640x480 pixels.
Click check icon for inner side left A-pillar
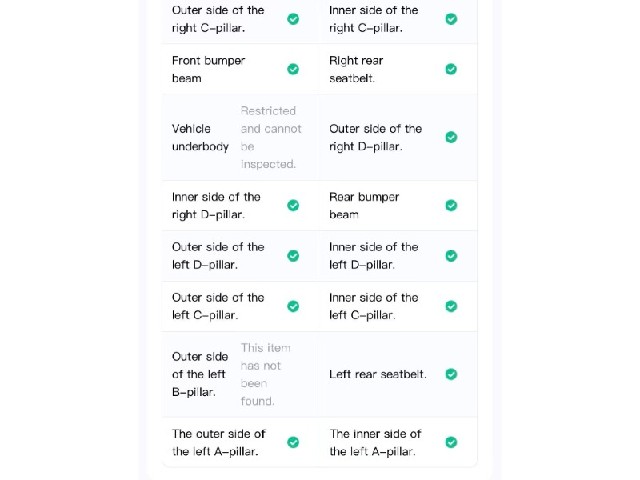(x=451, y=442)
